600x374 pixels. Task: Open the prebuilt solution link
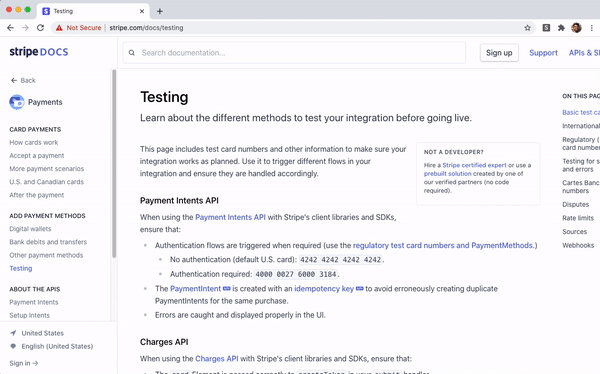(x=447, y=173)
